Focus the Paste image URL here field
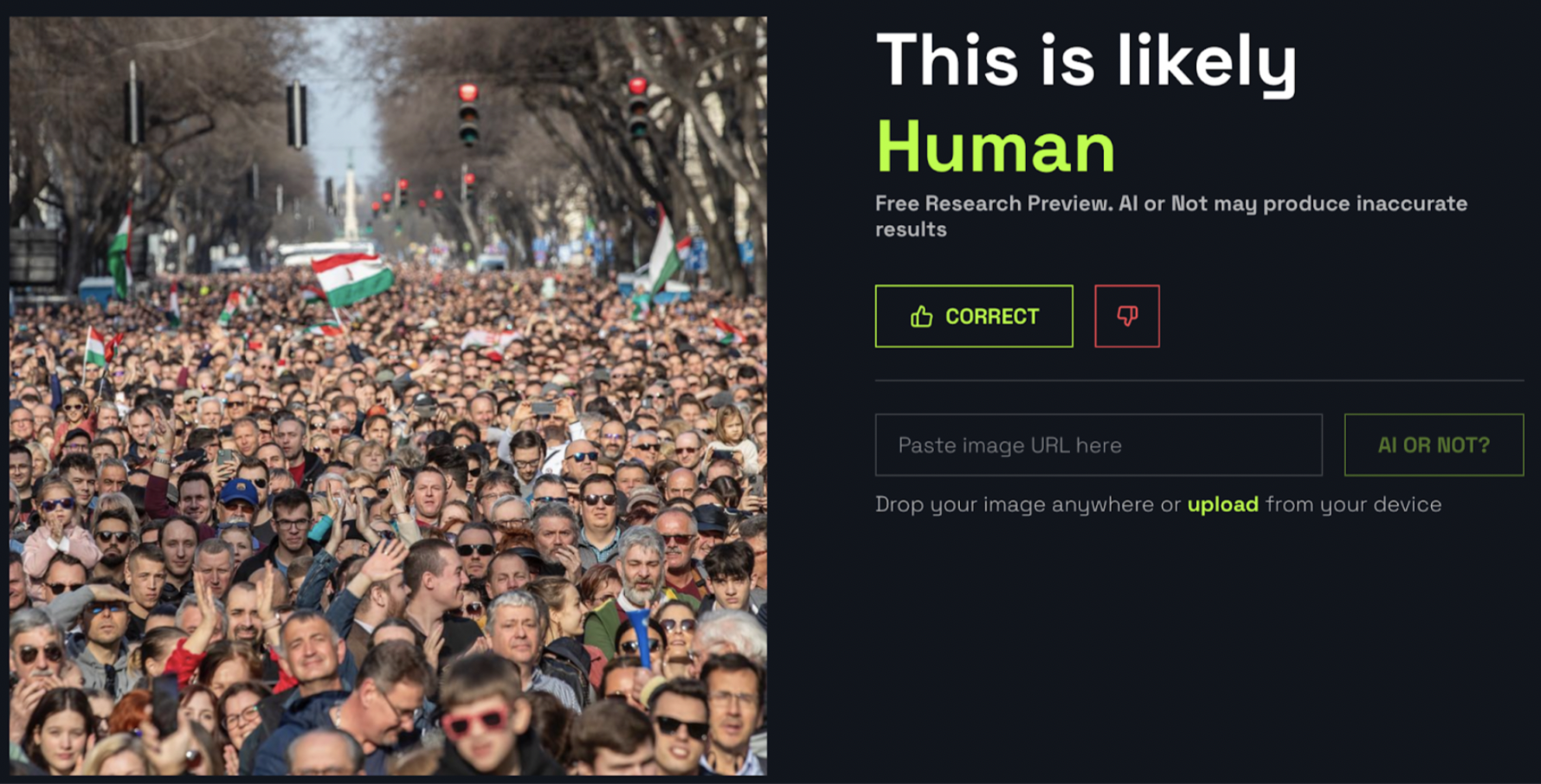Viewport: 1541px width, 784px height. 1099,445
